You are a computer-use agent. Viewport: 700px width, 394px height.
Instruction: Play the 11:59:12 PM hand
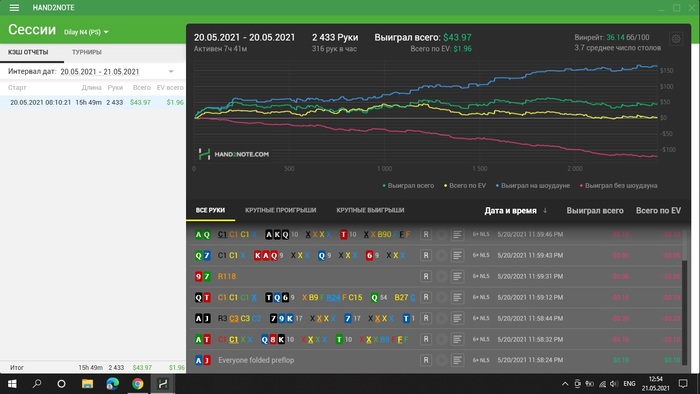[442, 297]
